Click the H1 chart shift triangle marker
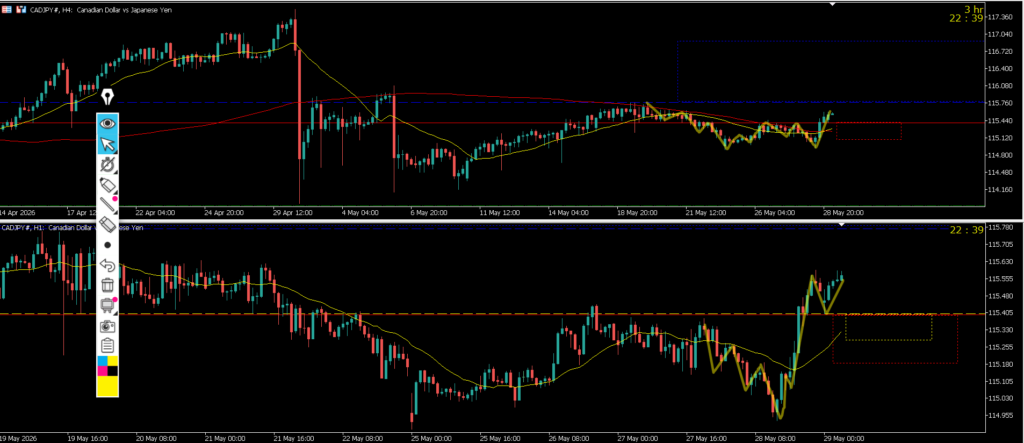The image size is (1024, 443). (842, 225)
